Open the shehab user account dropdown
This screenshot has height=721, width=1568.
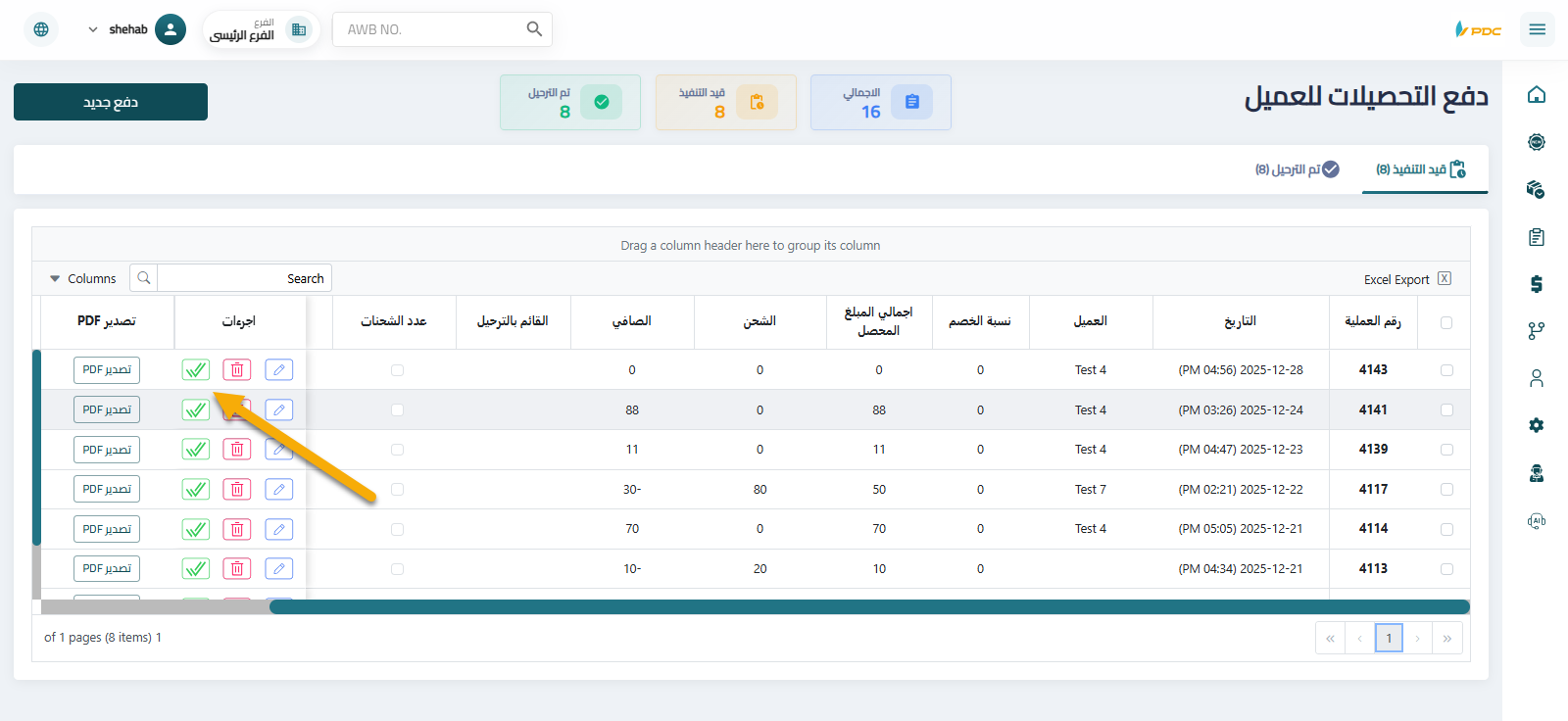click(x=135, y=29)
